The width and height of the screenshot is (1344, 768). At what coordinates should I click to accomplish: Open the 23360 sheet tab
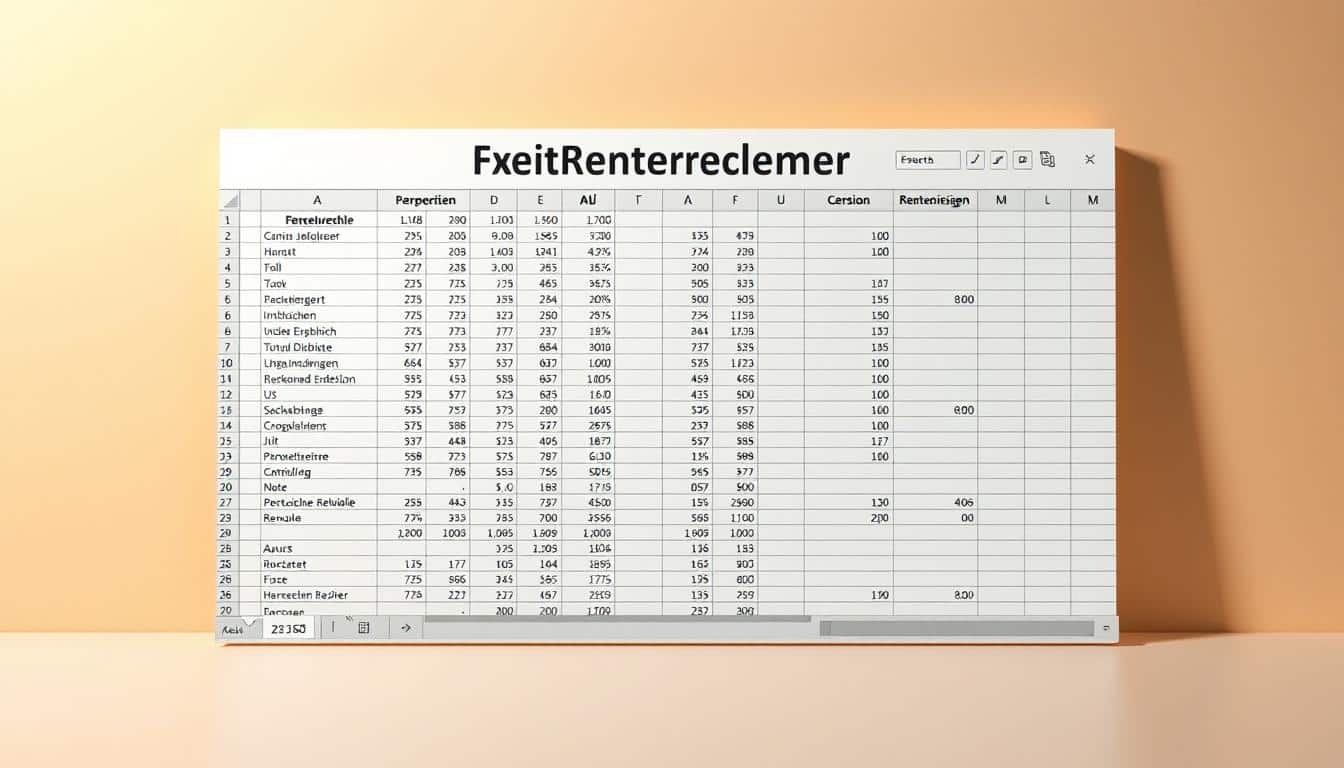(x=289, y=628)
